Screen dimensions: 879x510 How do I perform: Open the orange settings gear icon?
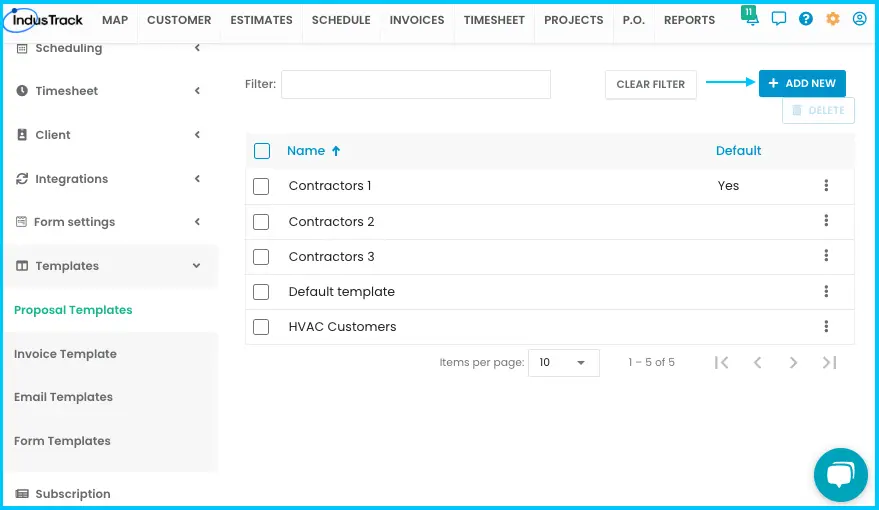pyautogui.click(x=832, y=19)
